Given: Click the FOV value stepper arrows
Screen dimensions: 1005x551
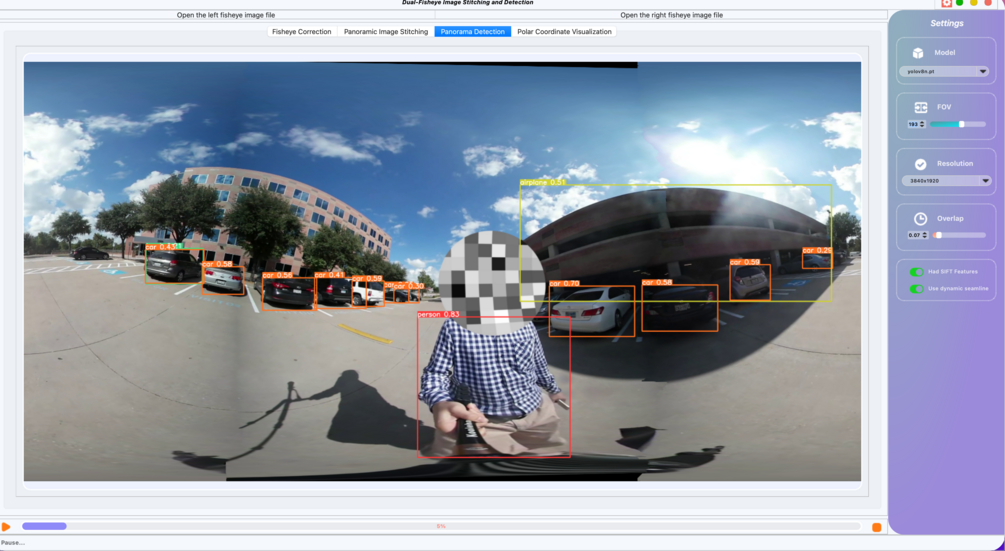Looking at the screenshot, I should pos(922,124).
